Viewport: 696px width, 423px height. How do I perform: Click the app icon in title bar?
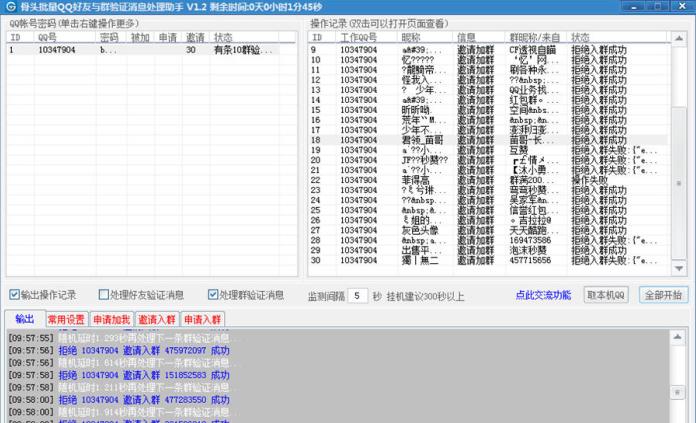pyautogui.click(x=9, y=7)
